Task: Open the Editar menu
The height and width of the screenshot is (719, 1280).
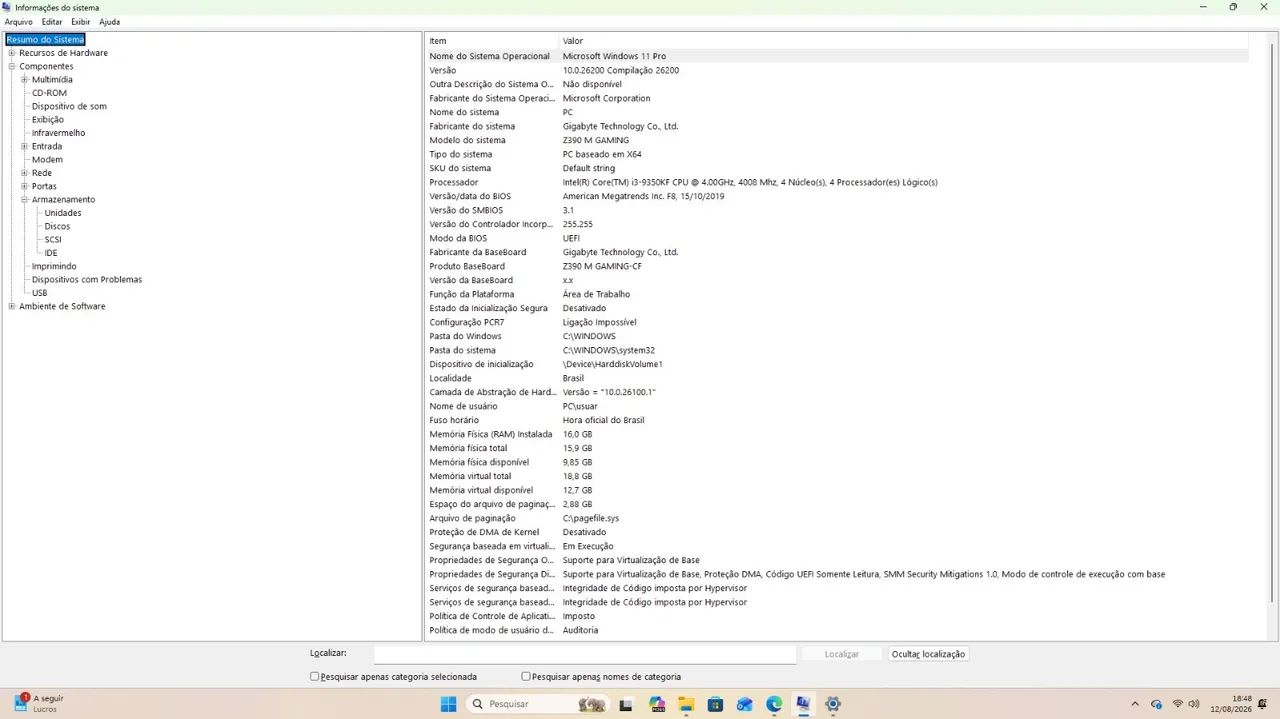Action: [x=51, y=22]
